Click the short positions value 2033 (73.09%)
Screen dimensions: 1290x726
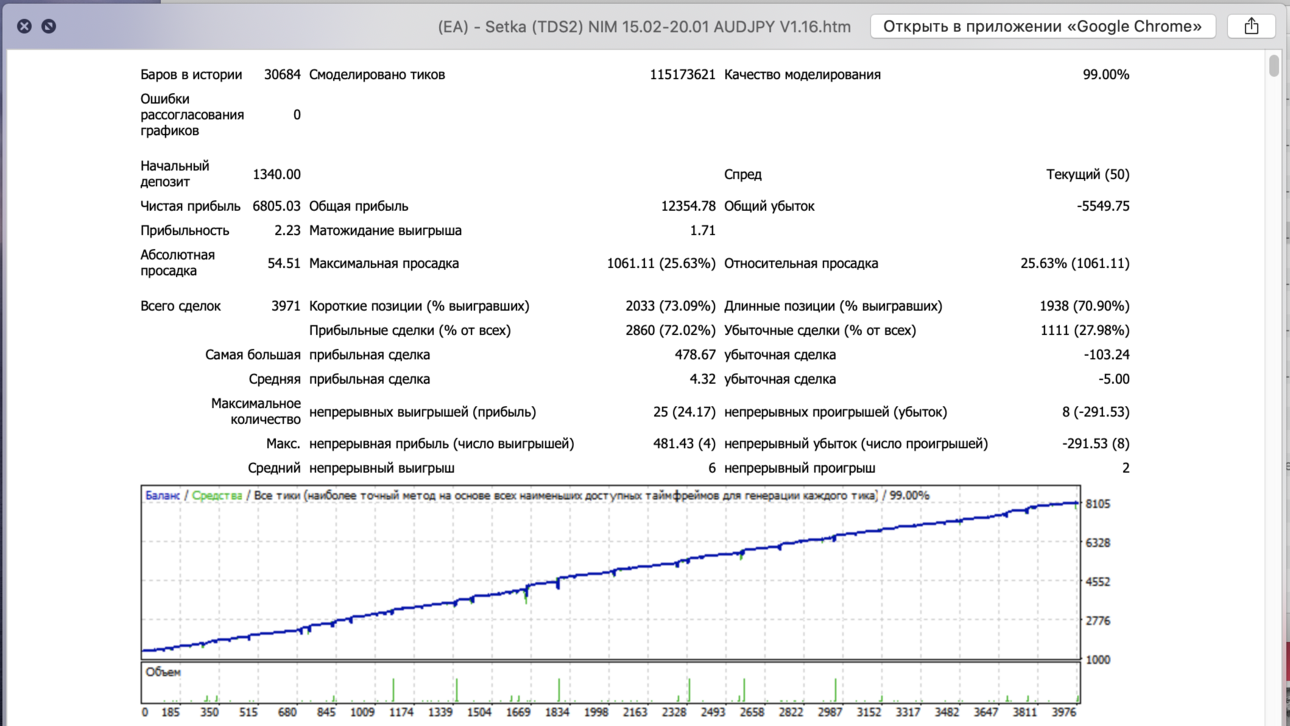tap(671, 306)
